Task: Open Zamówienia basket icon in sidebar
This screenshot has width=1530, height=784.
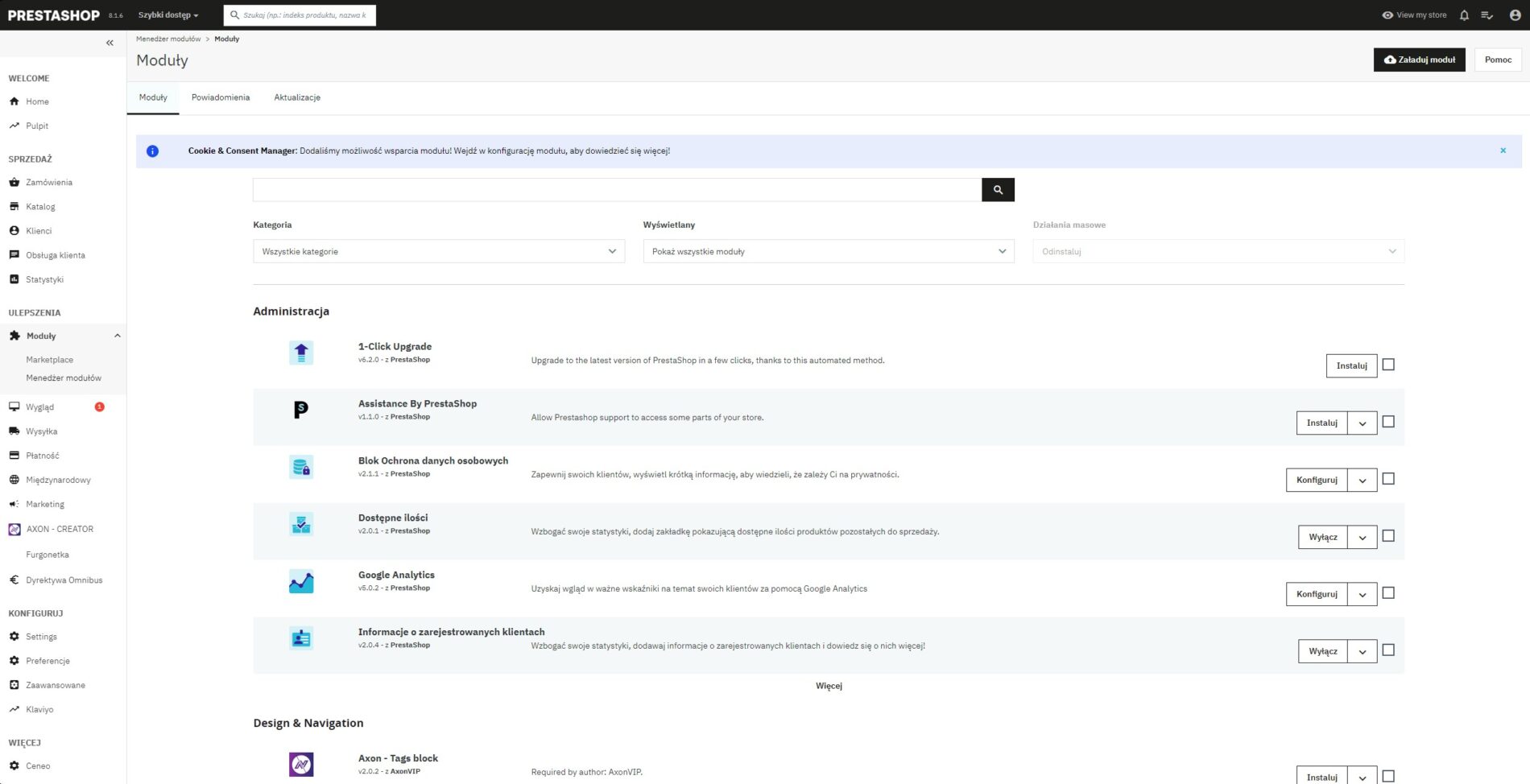Action: [14, 182]
